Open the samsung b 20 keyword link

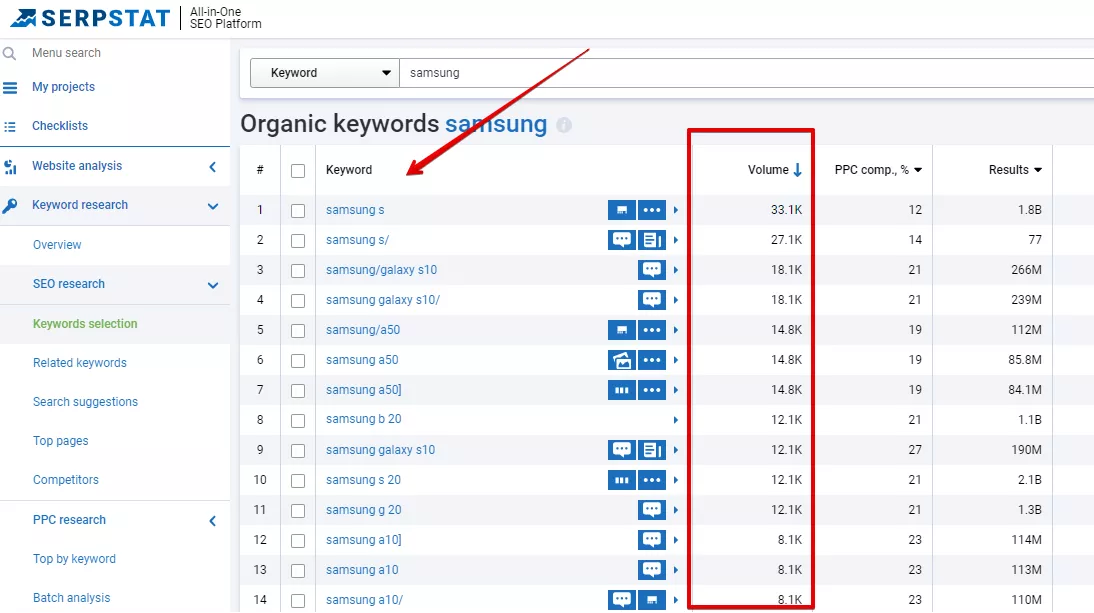pyautogui.click(x=364, y=419)
